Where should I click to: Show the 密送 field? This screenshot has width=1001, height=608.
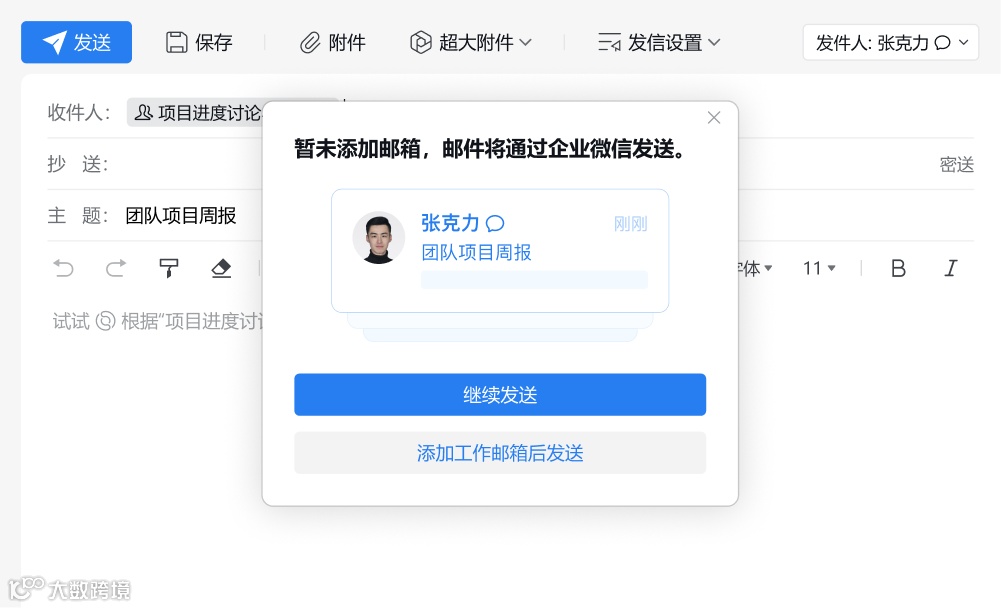coord(956,165)
